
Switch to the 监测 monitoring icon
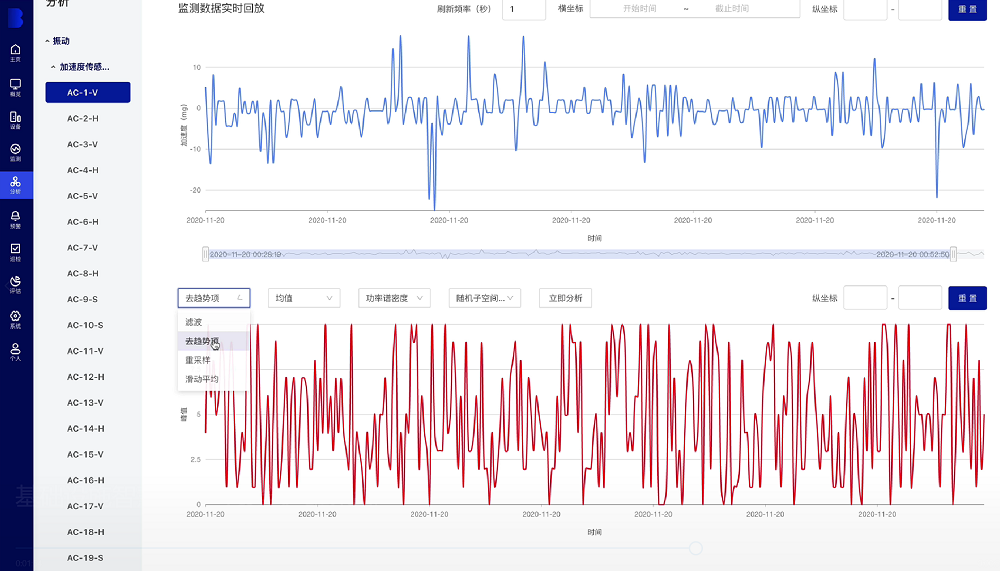(x=15, y=151)
